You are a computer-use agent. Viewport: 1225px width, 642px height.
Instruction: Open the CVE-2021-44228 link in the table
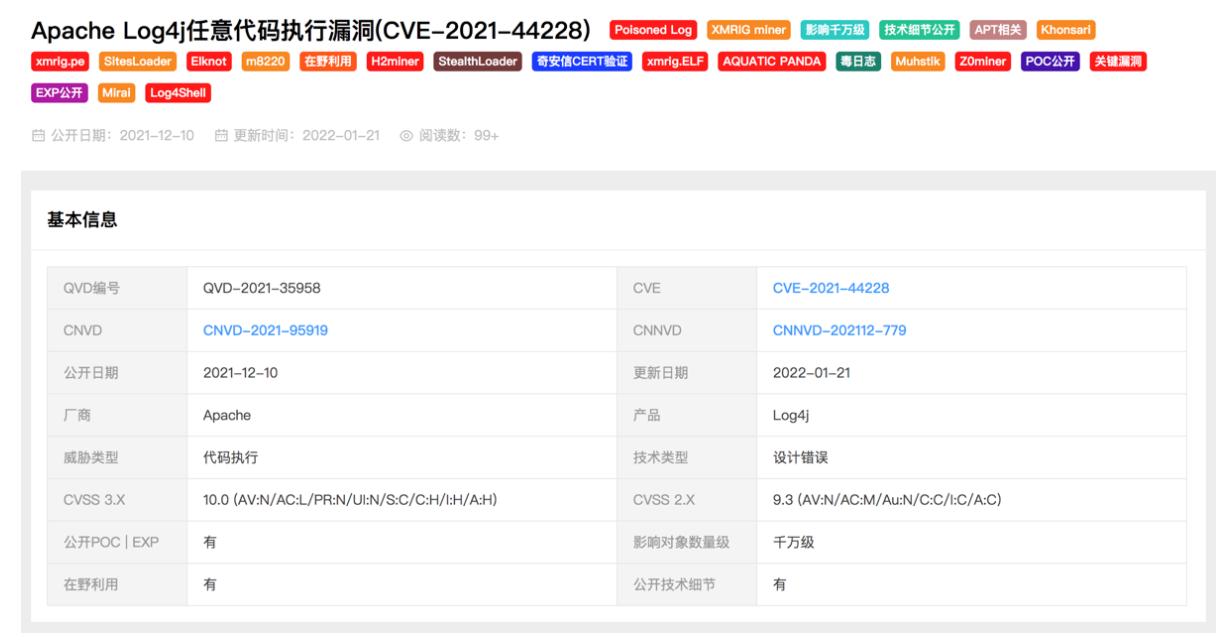pyautogui.click(x=831, y=288)
